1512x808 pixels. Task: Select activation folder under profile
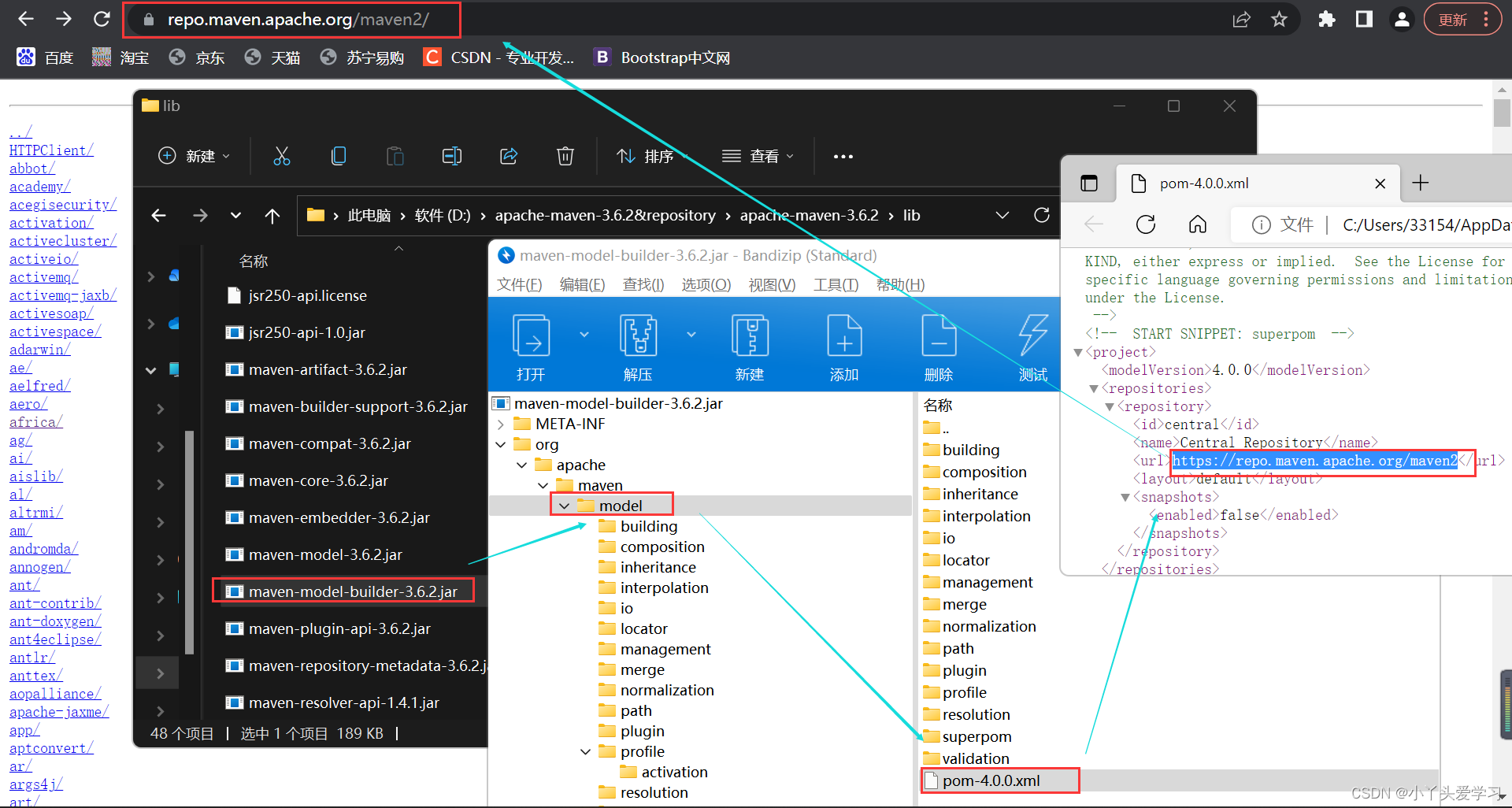coord(674,772)
